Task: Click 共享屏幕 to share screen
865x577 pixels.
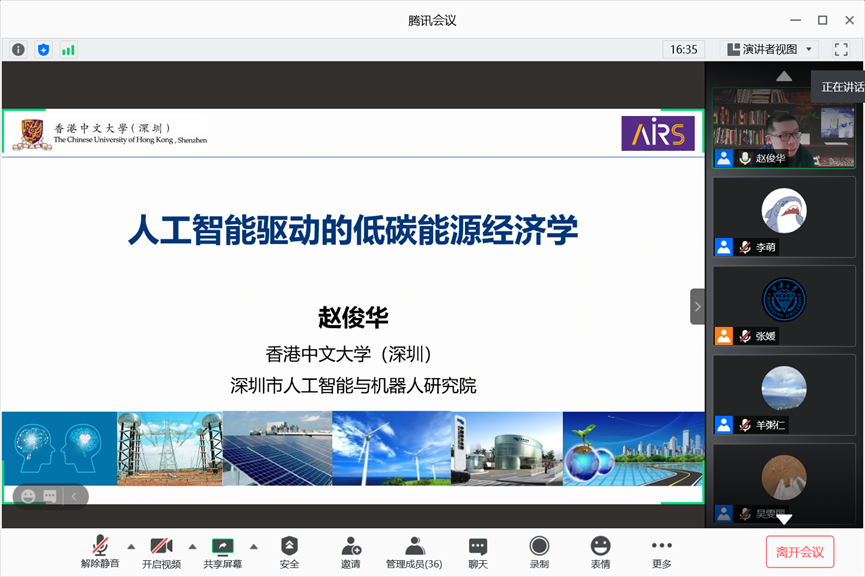Action: click(x=222, y=551)
